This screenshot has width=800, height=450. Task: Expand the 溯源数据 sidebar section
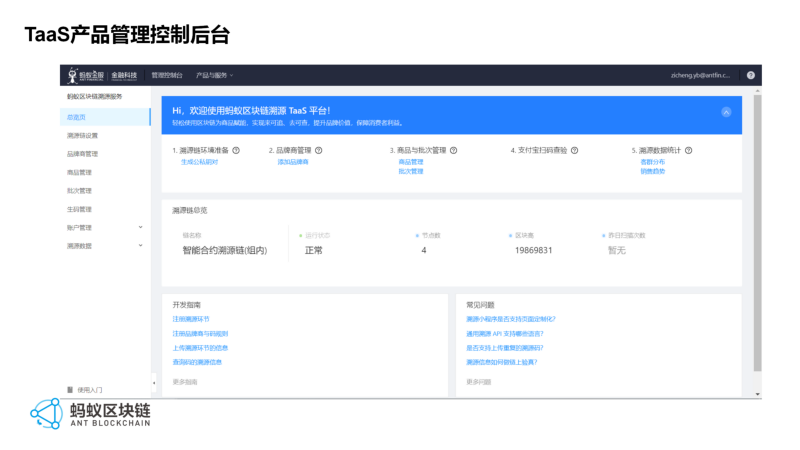coord(105,246)
